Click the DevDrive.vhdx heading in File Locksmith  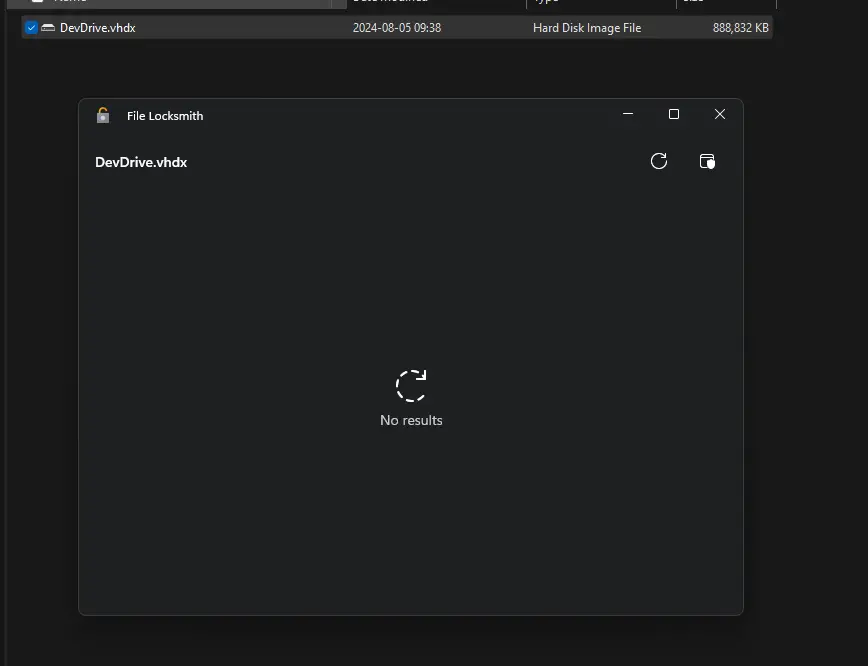[x=141, y=162]
